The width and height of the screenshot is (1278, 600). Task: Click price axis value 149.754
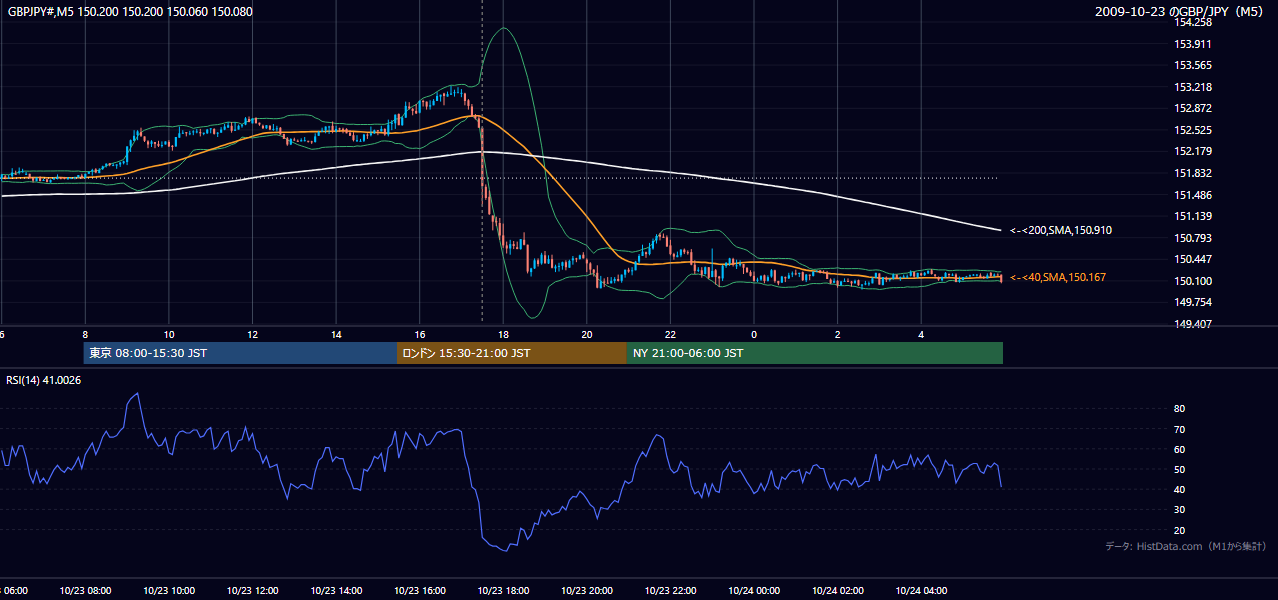[1194, 302]
